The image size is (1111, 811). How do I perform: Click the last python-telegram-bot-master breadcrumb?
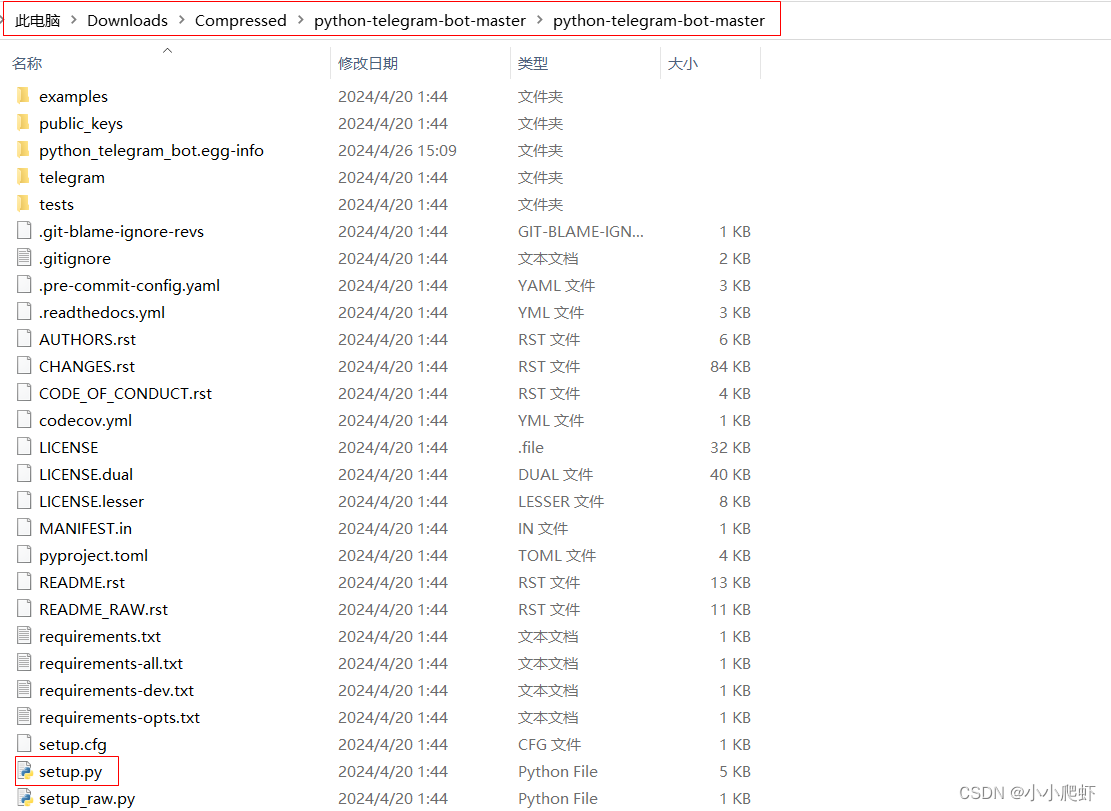click(659, 21)
